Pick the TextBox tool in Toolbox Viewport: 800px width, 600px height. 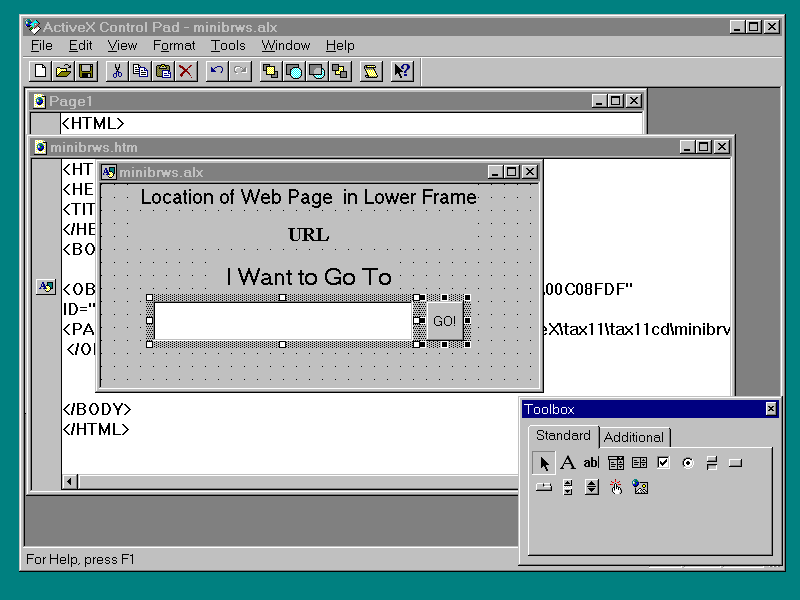pos(591,463)
